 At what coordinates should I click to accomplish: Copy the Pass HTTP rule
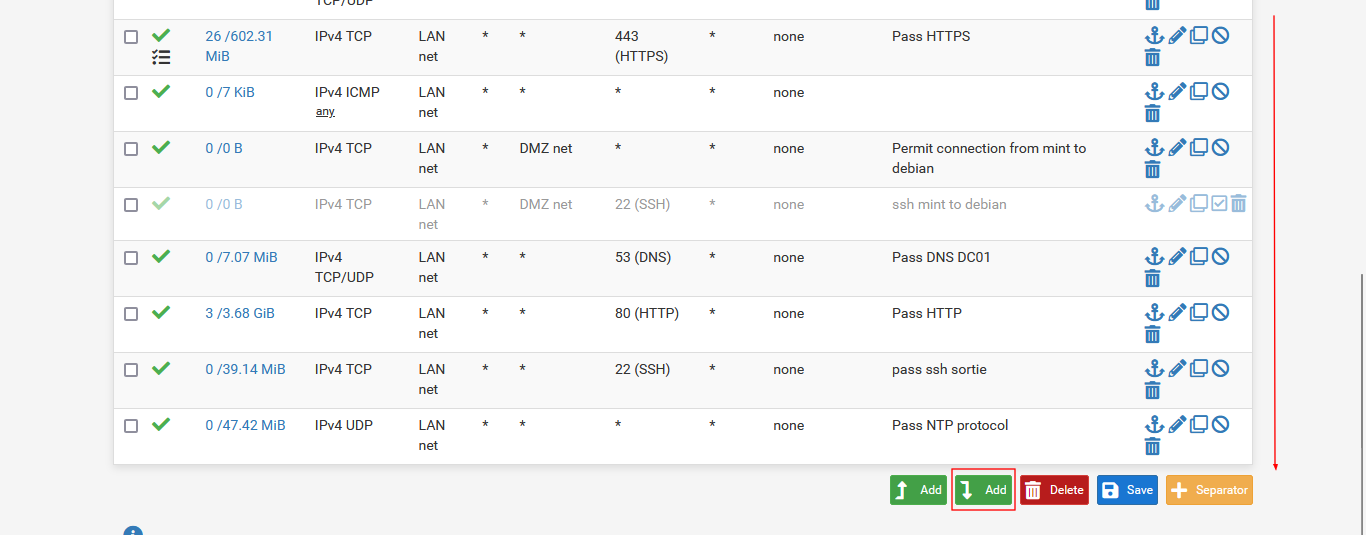pyautogui.click(x=1198, y=313)
